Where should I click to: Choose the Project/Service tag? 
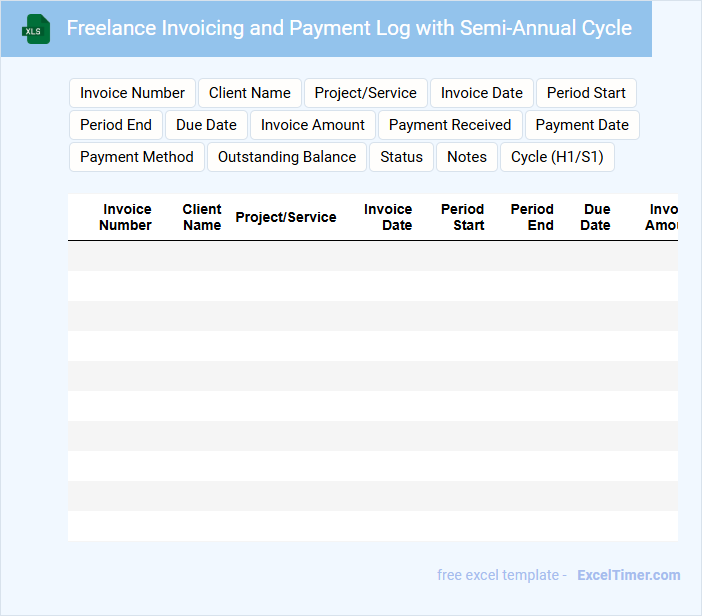pyautogui.click(x=365, y=93)
